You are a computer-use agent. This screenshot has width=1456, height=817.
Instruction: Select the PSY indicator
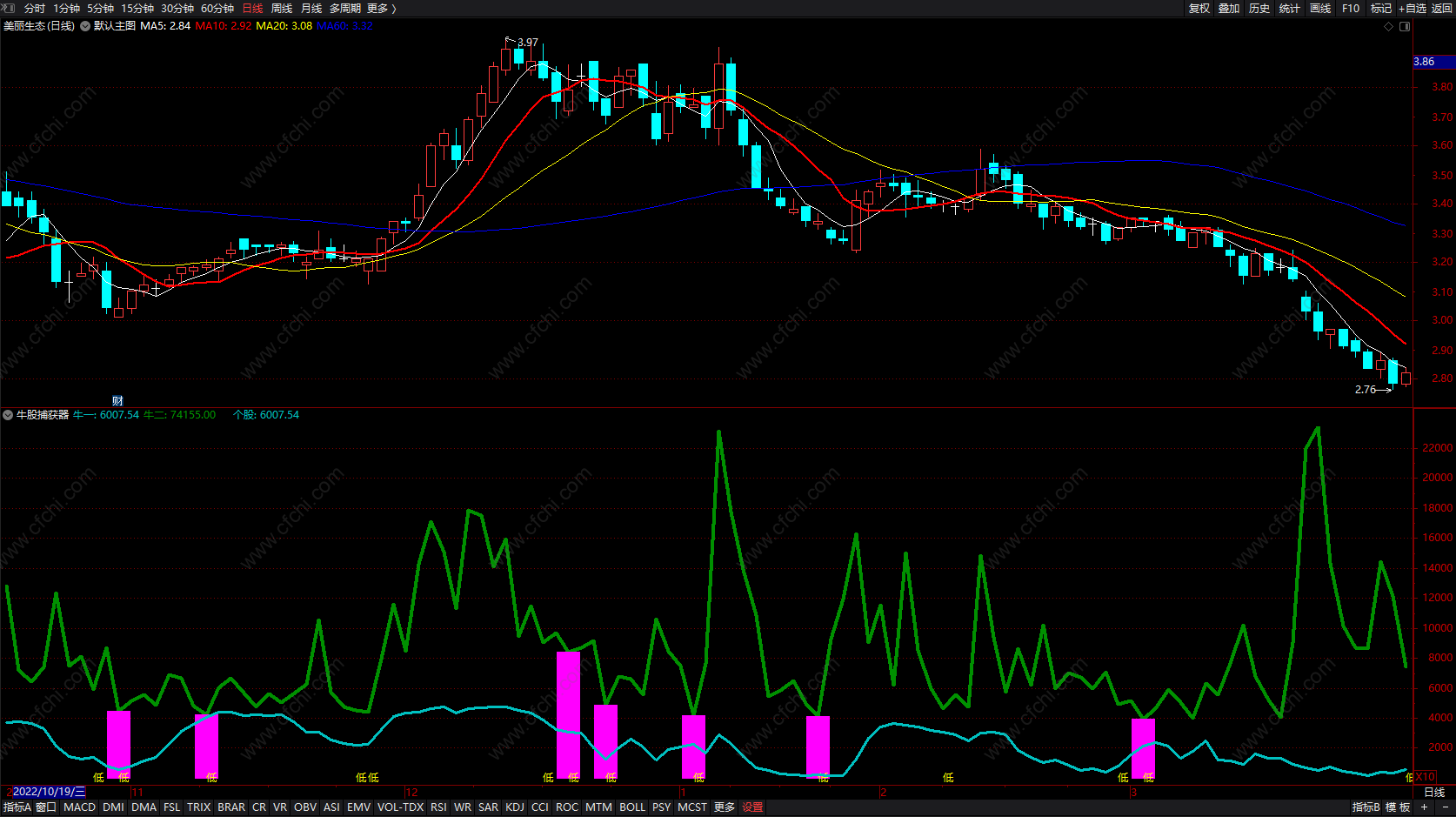[x=662, y=807]
